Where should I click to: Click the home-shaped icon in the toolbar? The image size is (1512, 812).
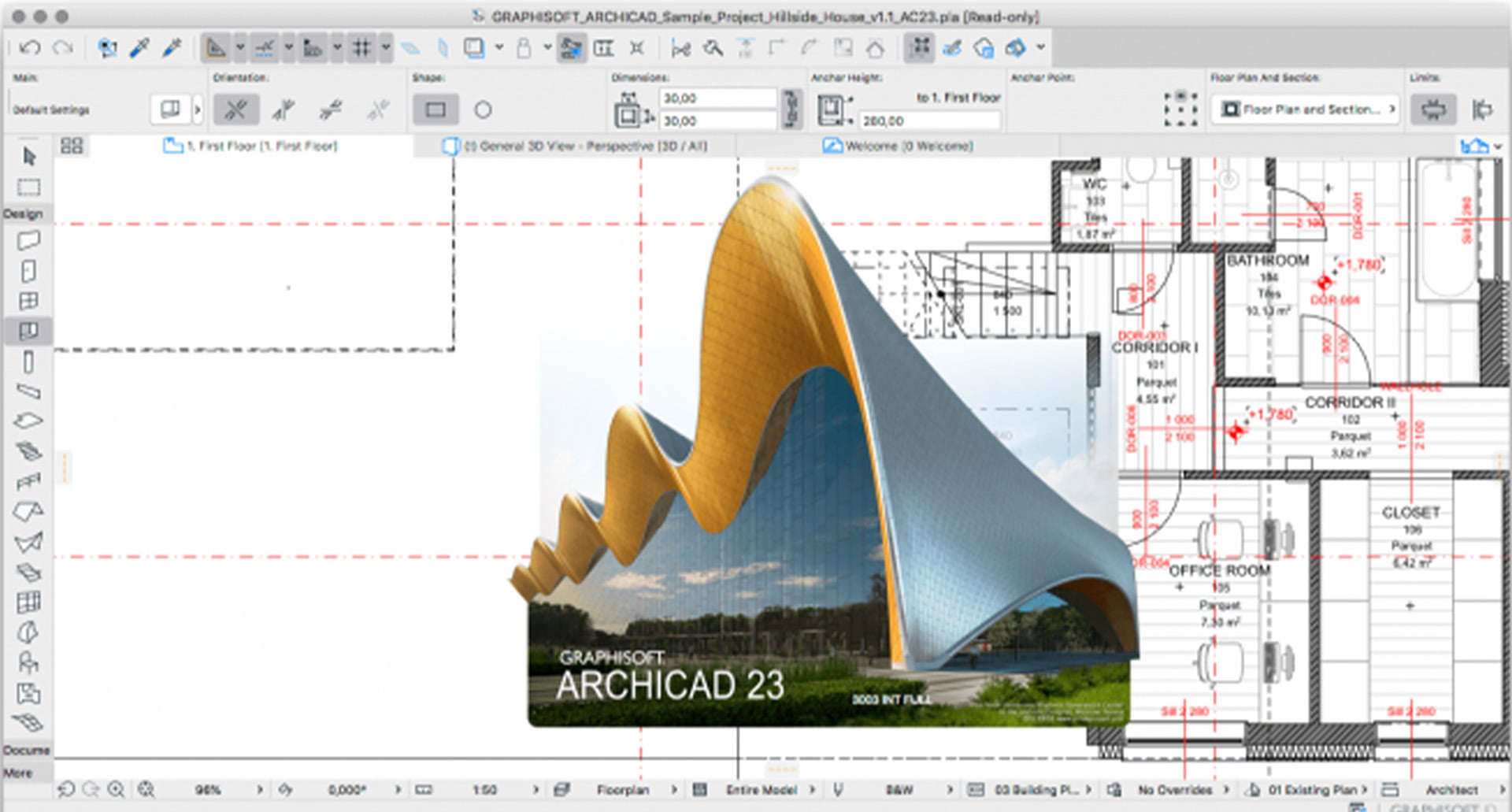point(875,48)
